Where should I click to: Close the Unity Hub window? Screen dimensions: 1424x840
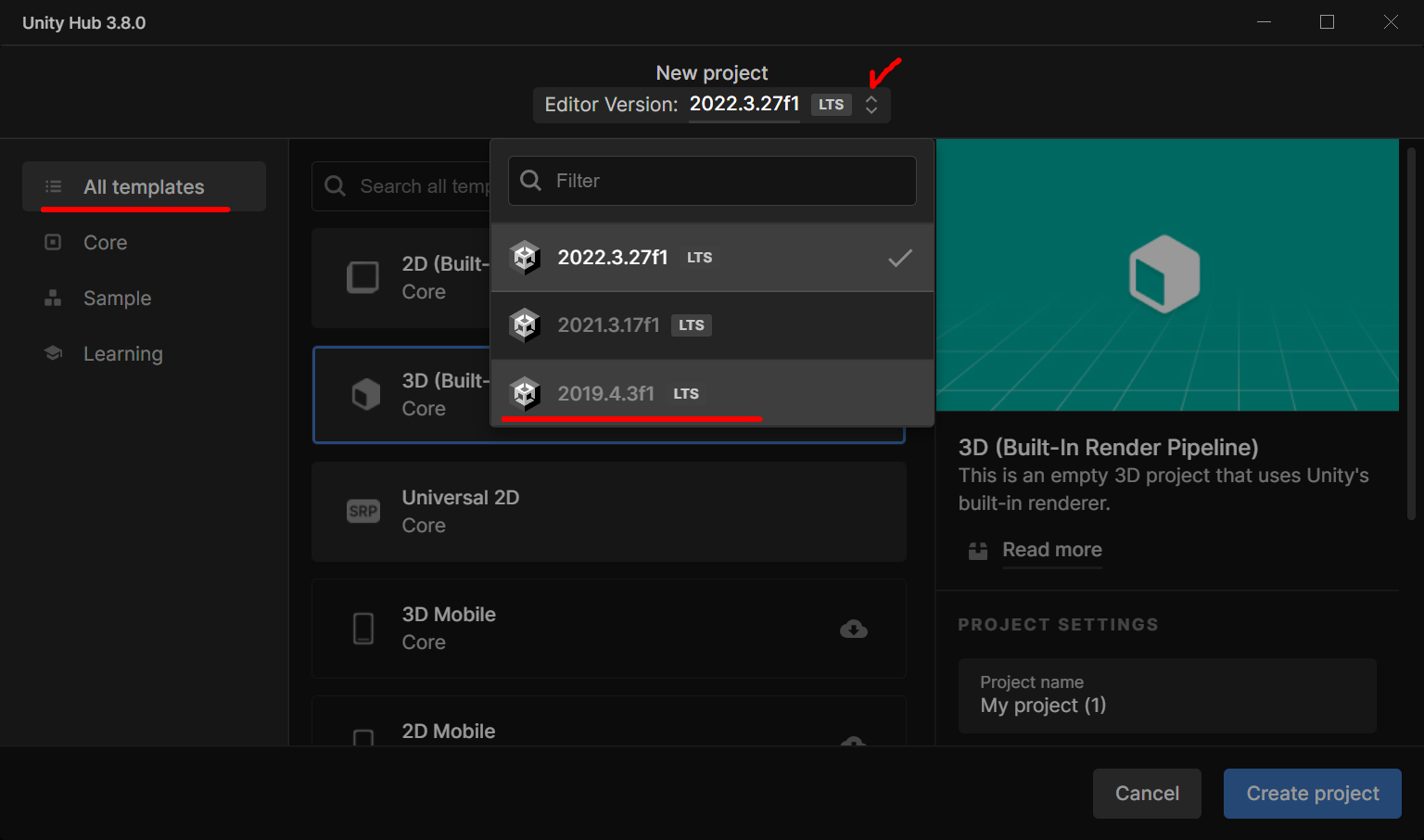click(x=1391, y=22)
